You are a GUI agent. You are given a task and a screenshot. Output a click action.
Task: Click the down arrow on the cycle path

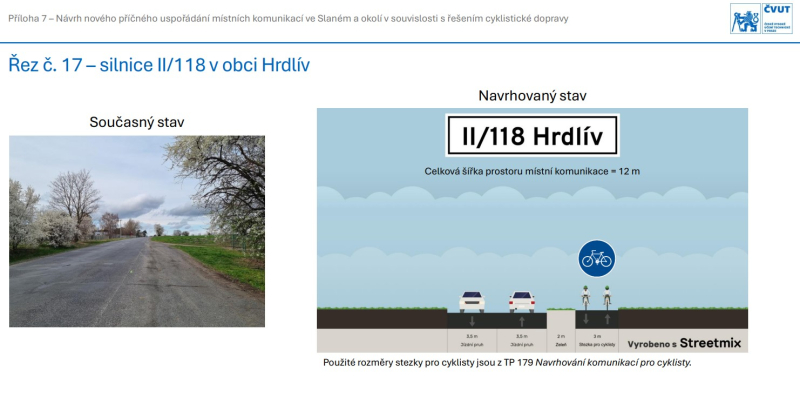pos(586,319)
